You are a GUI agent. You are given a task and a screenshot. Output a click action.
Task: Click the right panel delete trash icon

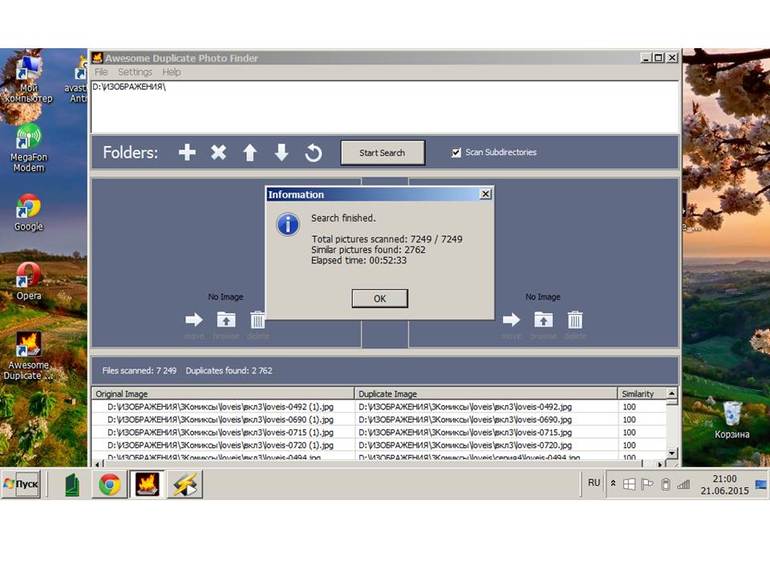(575, 320)
